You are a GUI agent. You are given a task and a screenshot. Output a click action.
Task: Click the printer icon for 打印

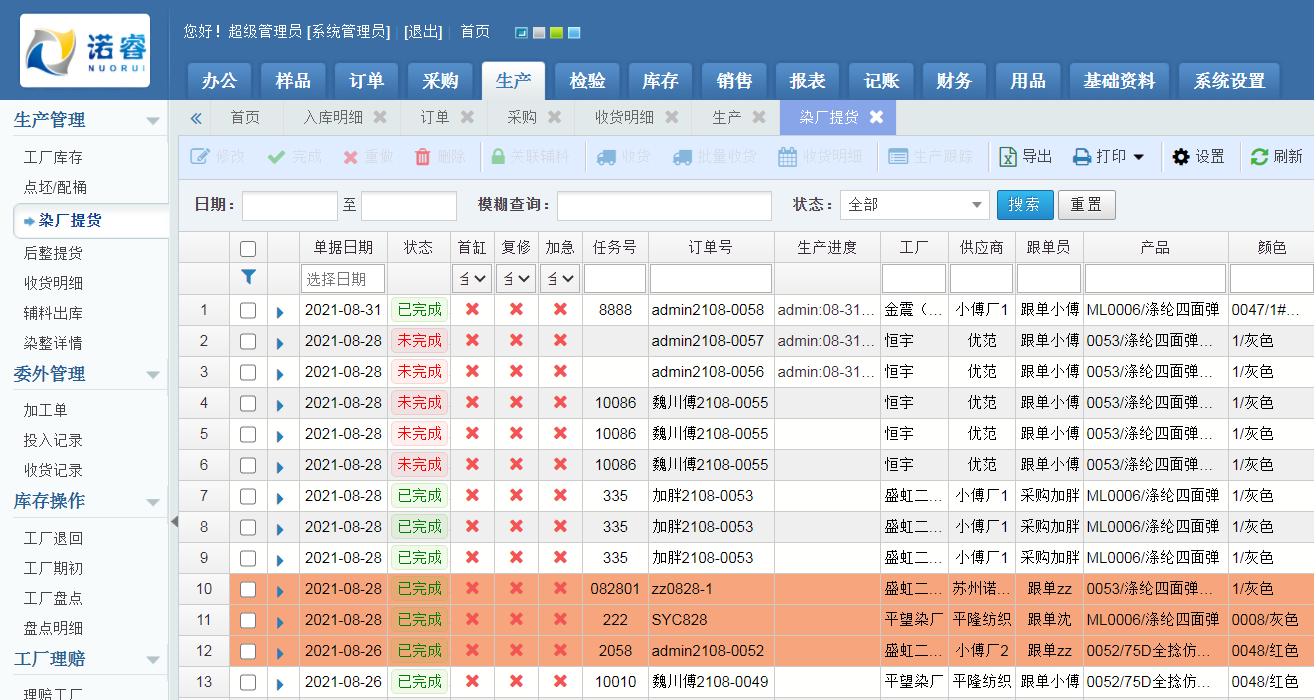tap(1081, 157)
